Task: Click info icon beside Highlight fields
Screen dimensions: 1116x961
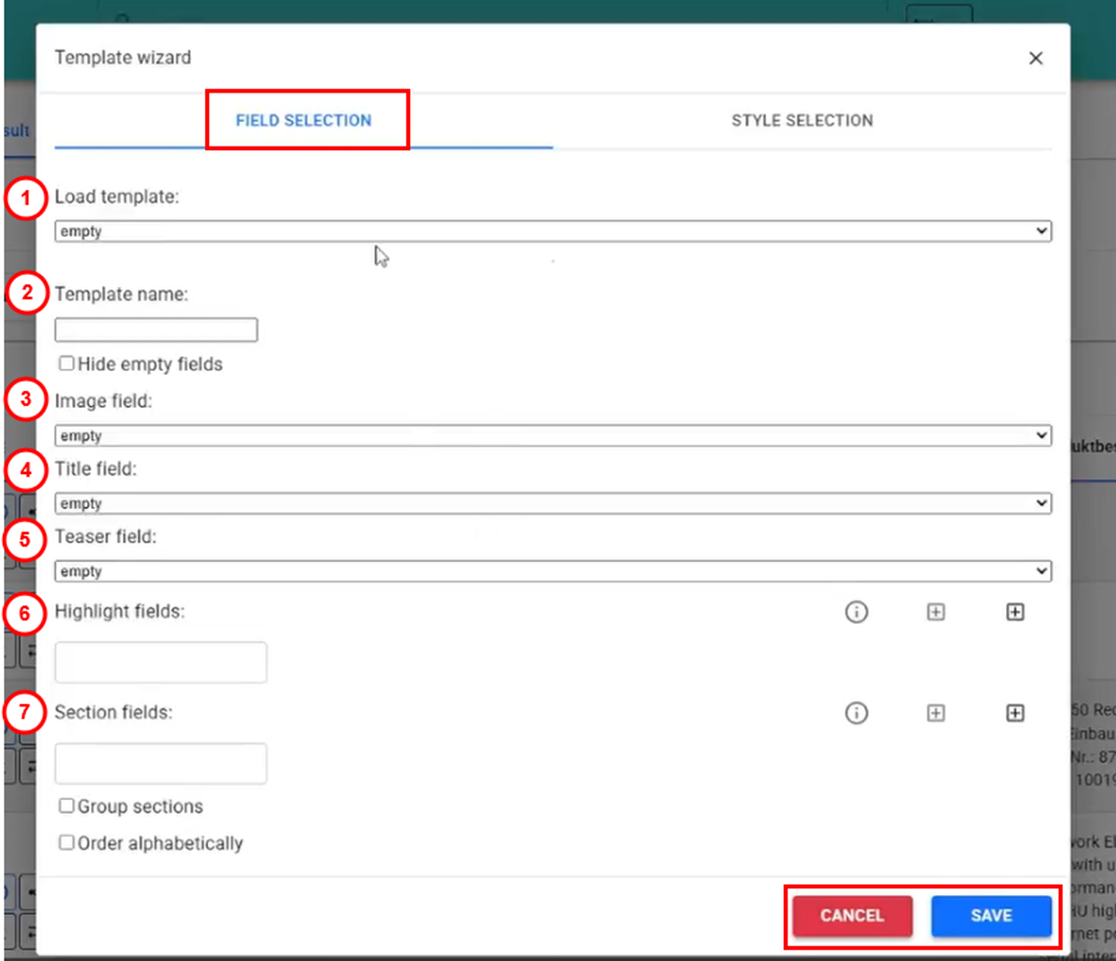Action: 856,612
